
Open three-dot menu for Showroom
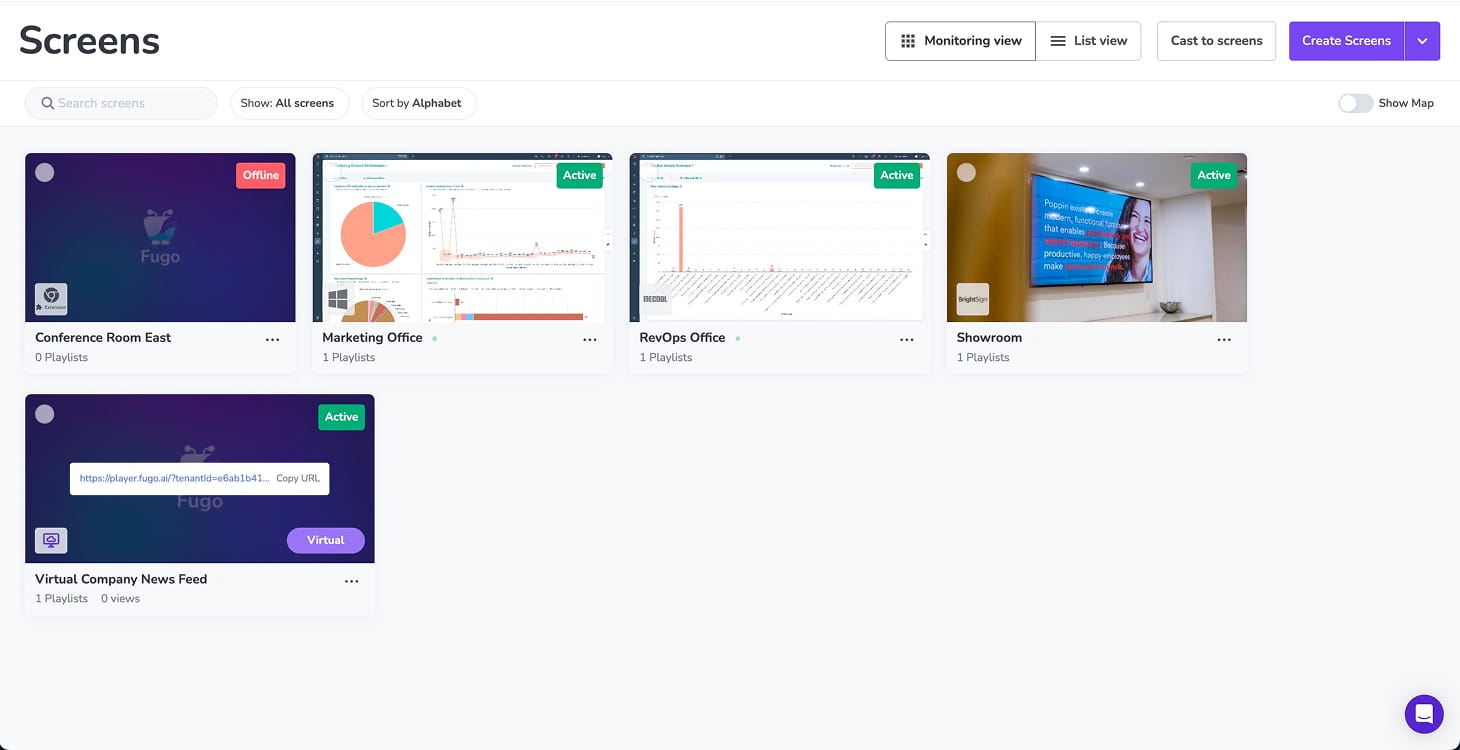[1224, 340]
